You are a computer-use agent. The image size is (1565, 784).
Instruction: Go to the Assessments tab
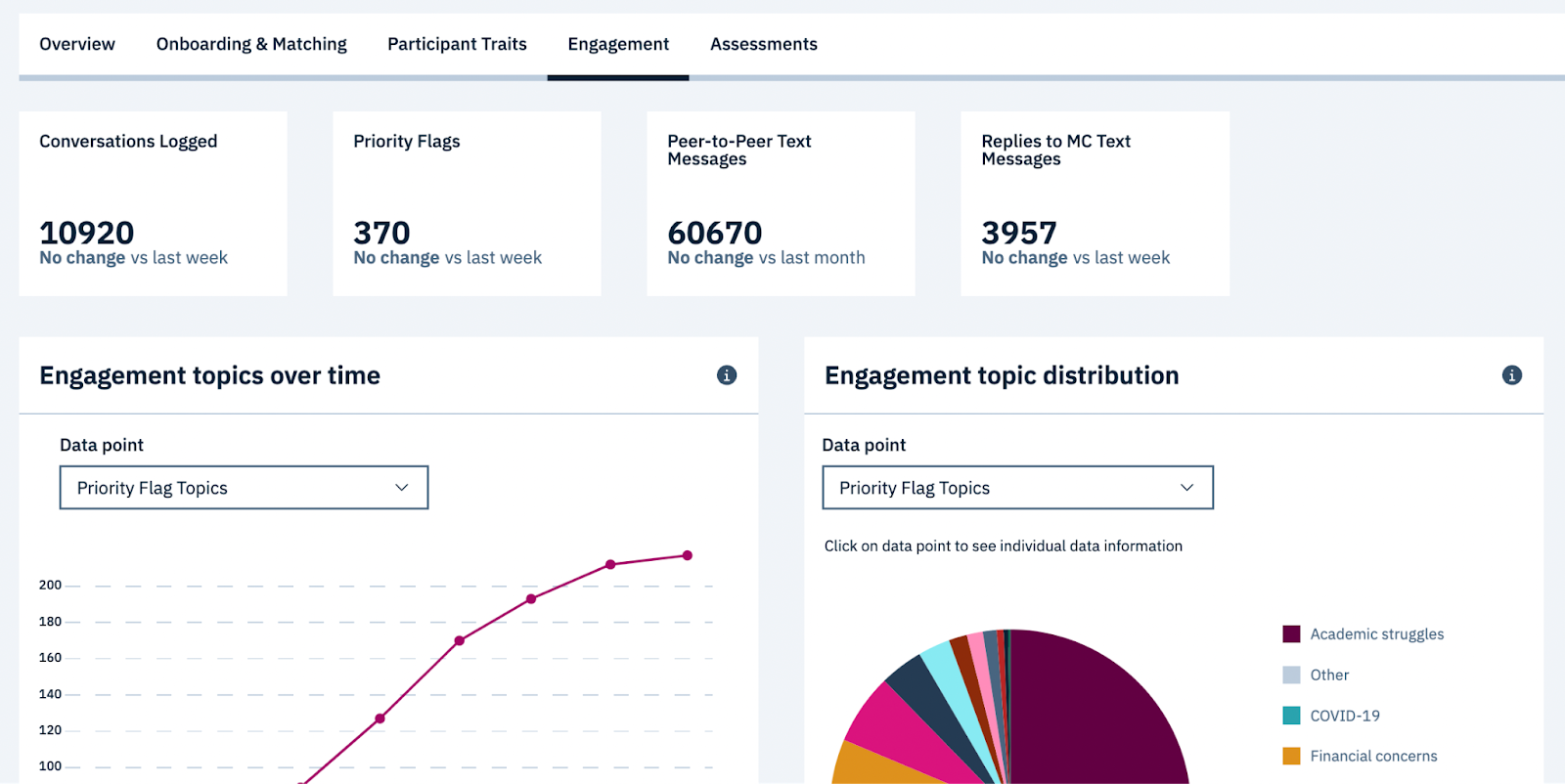764,44
